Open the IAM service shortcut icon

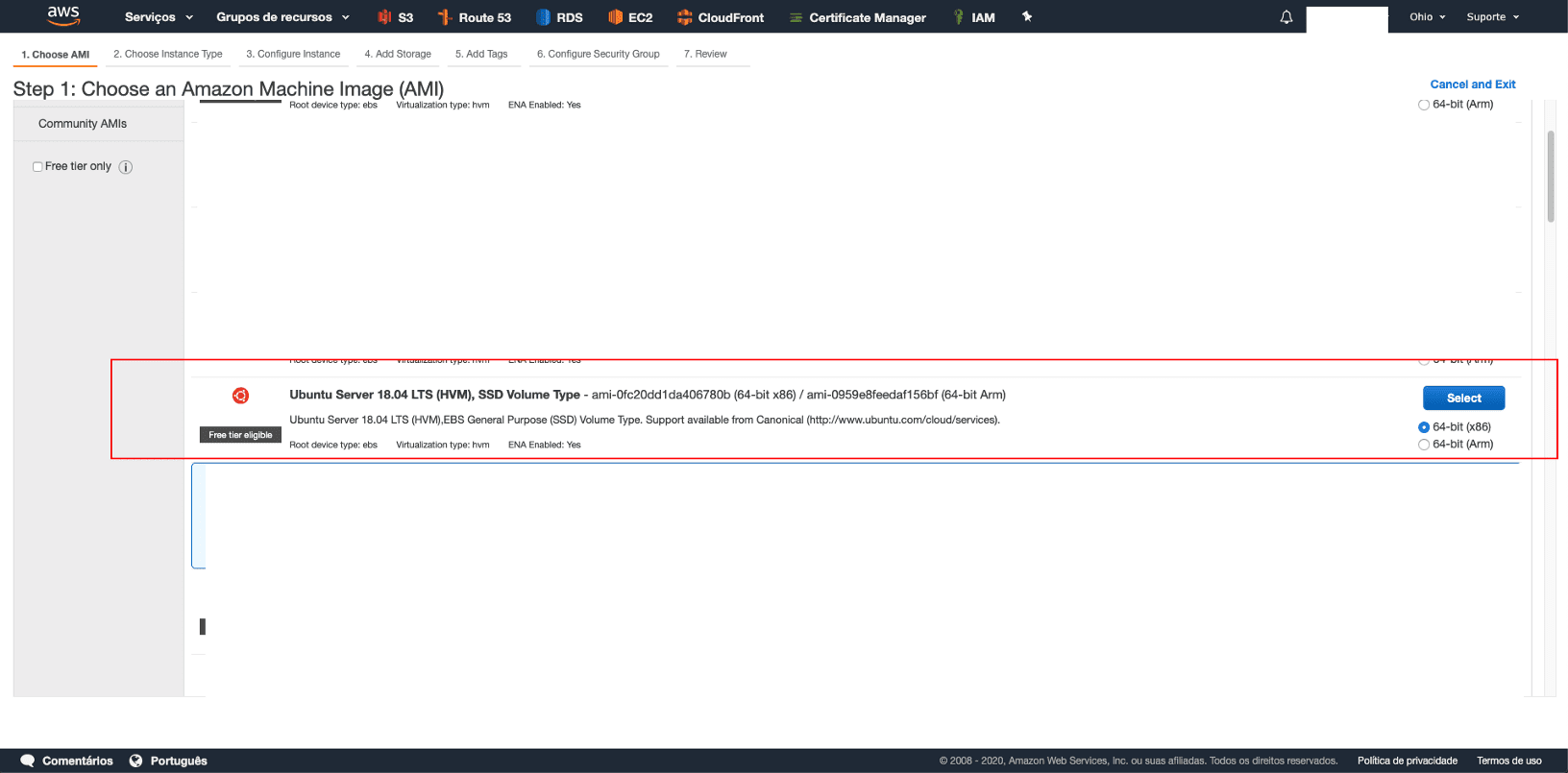tap(959, 17)
